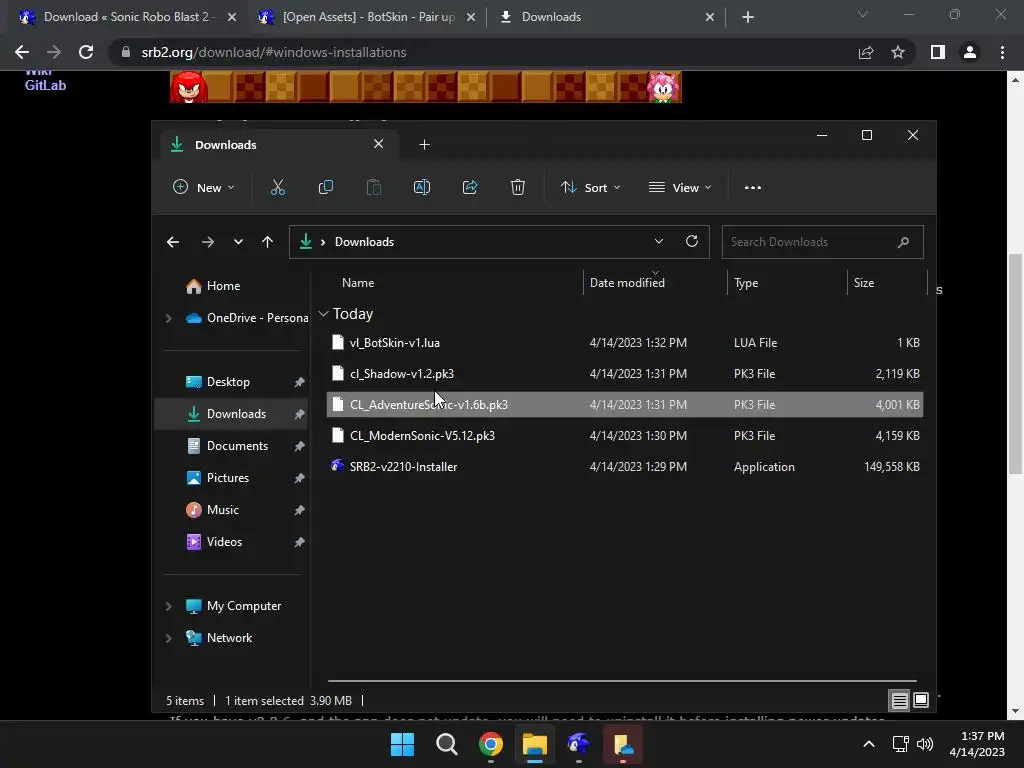
Task: Bookmark this page with the star icon
Action: (898, 52)
